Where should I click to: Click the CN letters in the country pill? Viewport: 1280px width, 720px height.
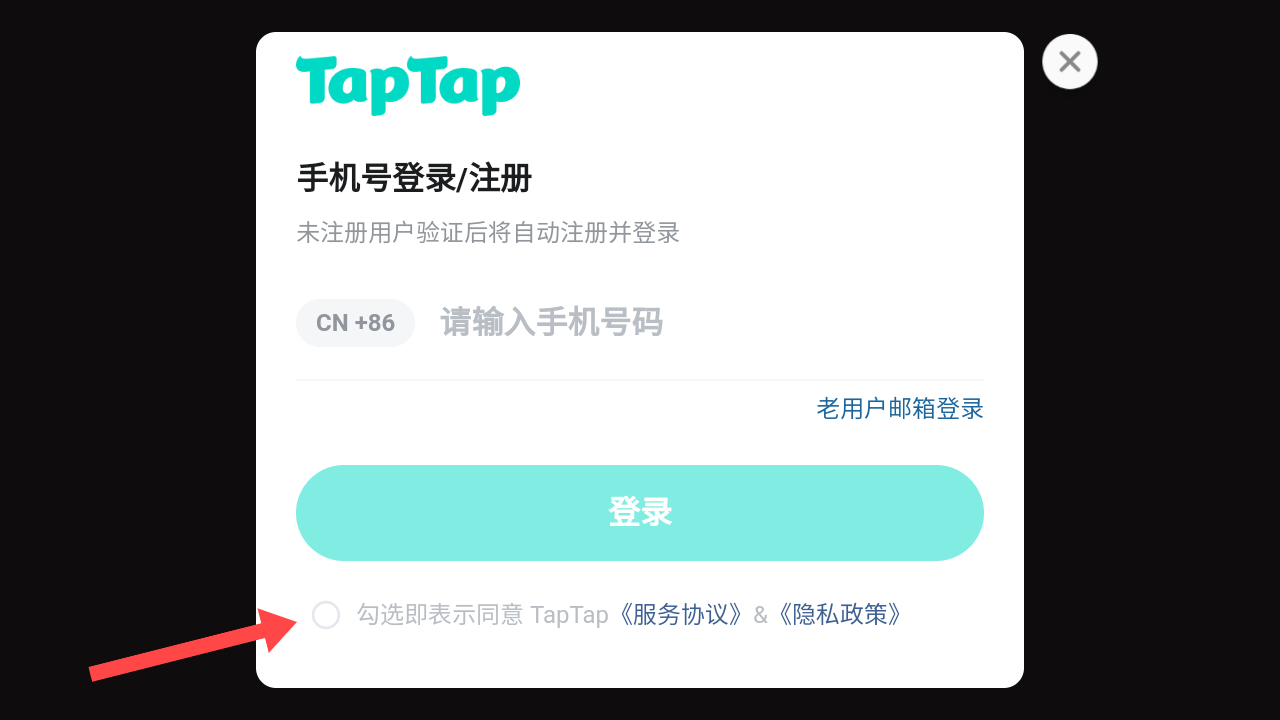[332, 323]
